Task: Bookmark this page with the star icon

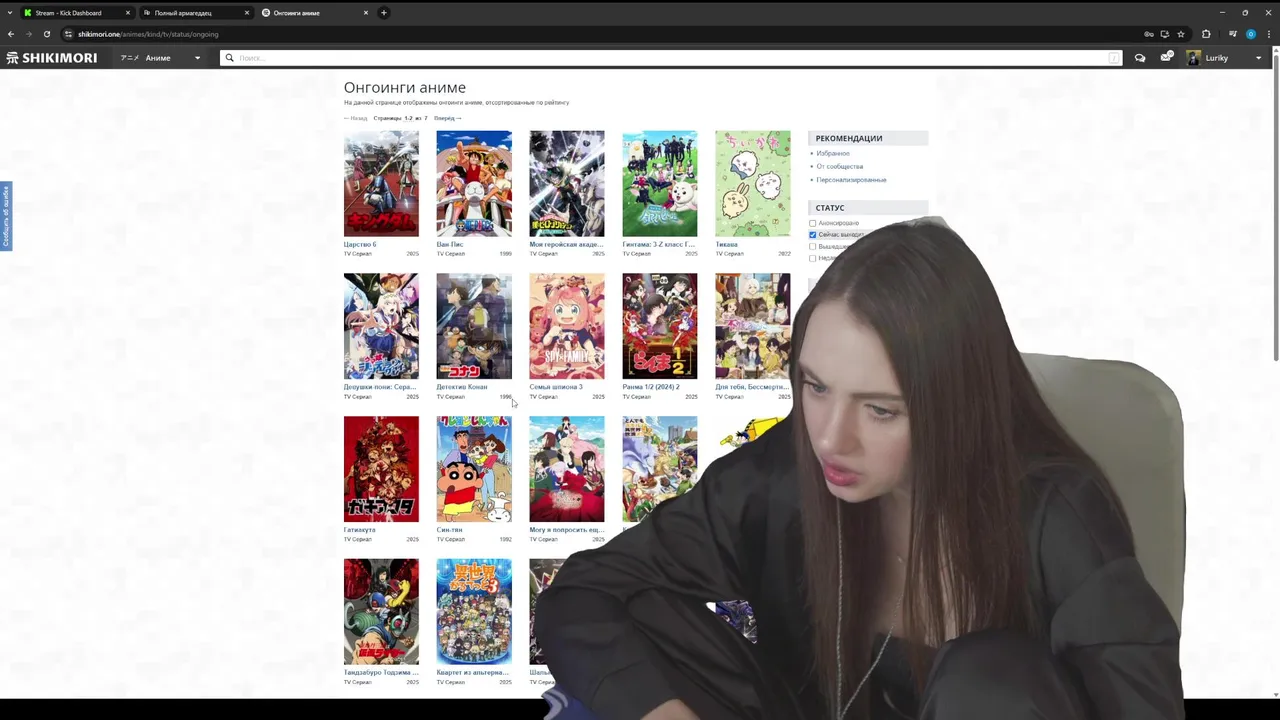Action: coord(1181,34)
